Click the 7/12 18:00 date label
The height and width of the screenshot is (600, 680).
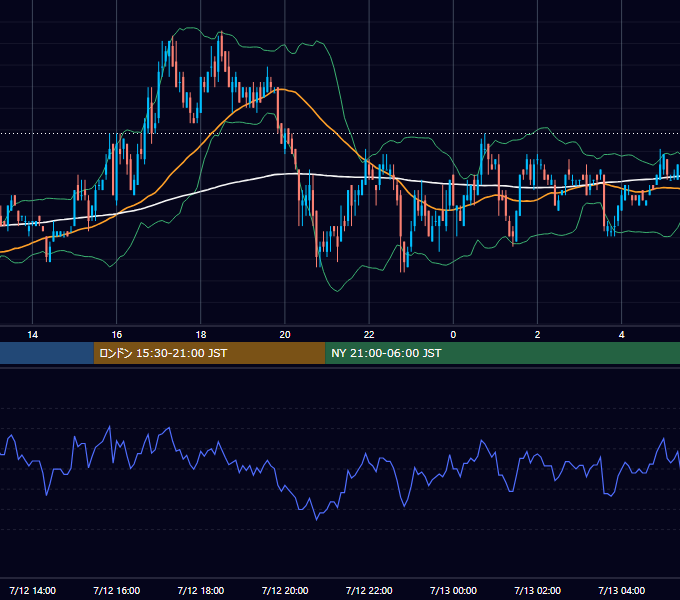tap(201, 590)
